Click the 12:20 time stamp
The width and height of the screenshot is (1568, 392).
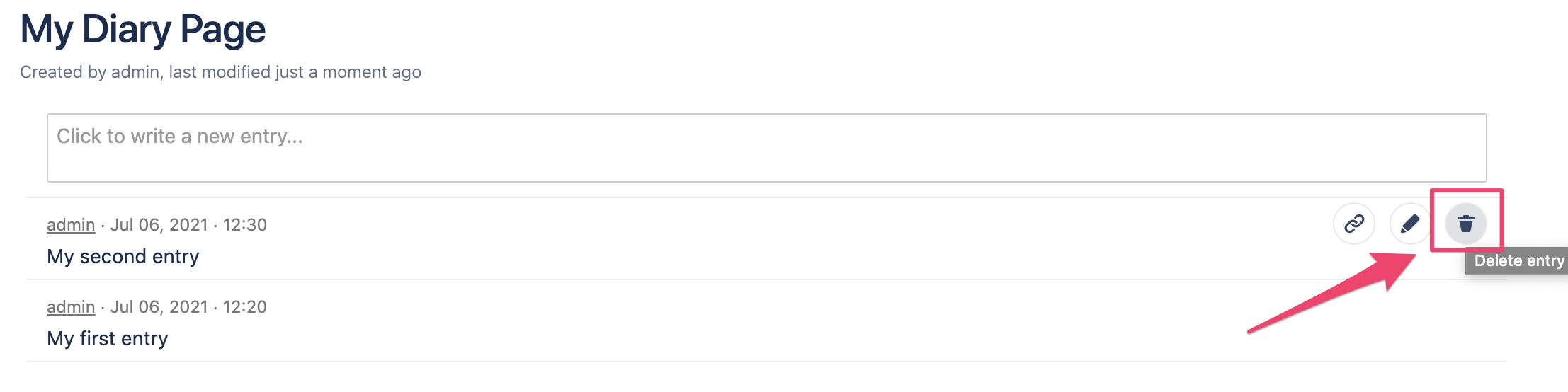pyautogui.click(x=245, y=307)
